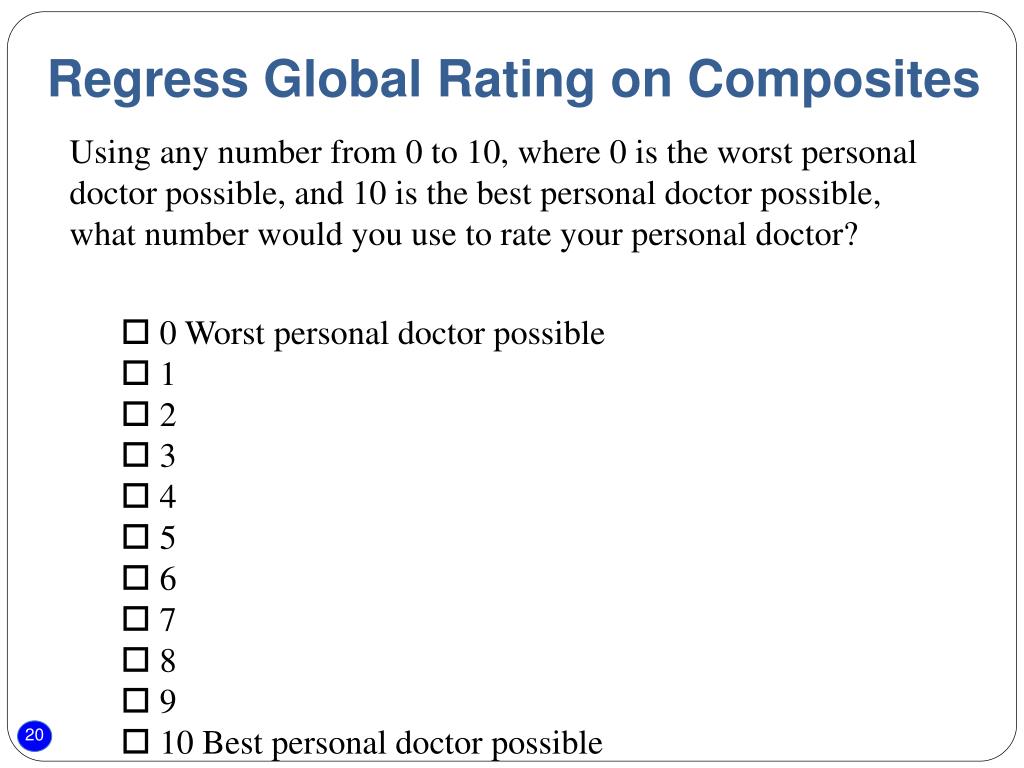Check the box for rating 4

click(x=136, y=496)
